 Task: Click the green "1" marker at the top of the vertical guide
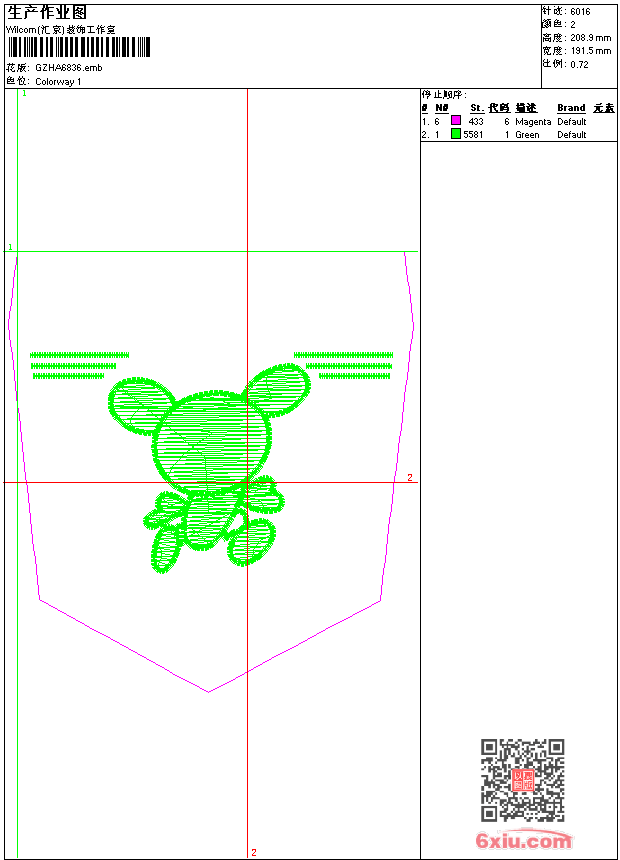tap(24, 94)
